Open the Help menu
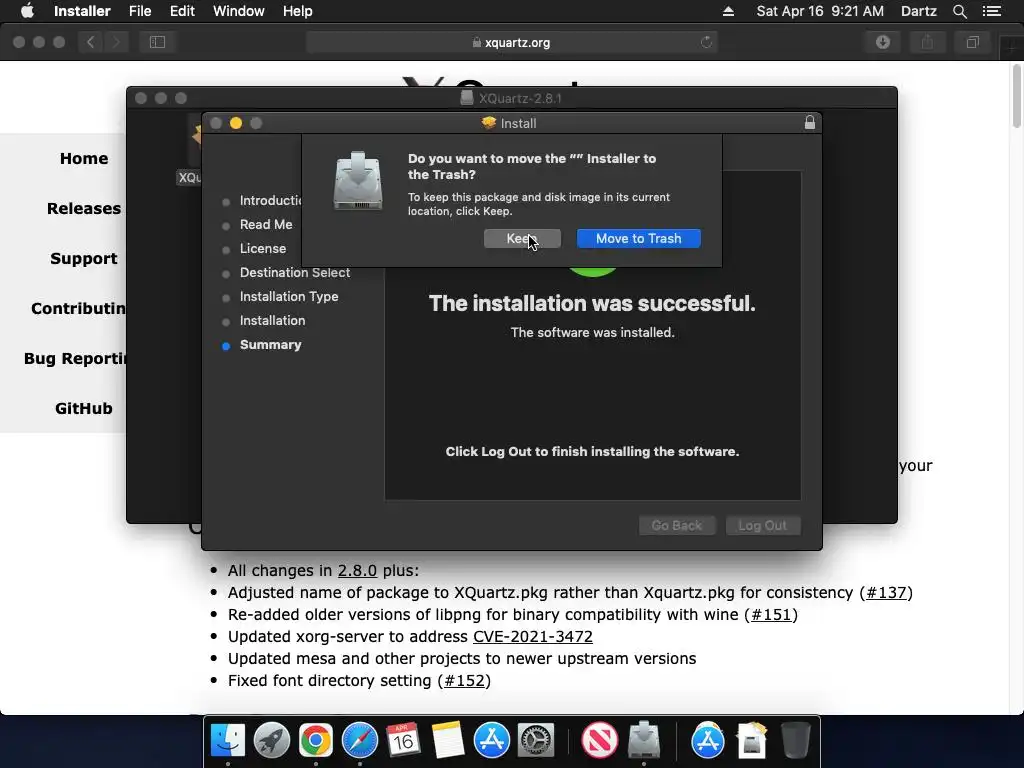This screenshot has height=768, width=1024. pos(297,11)
